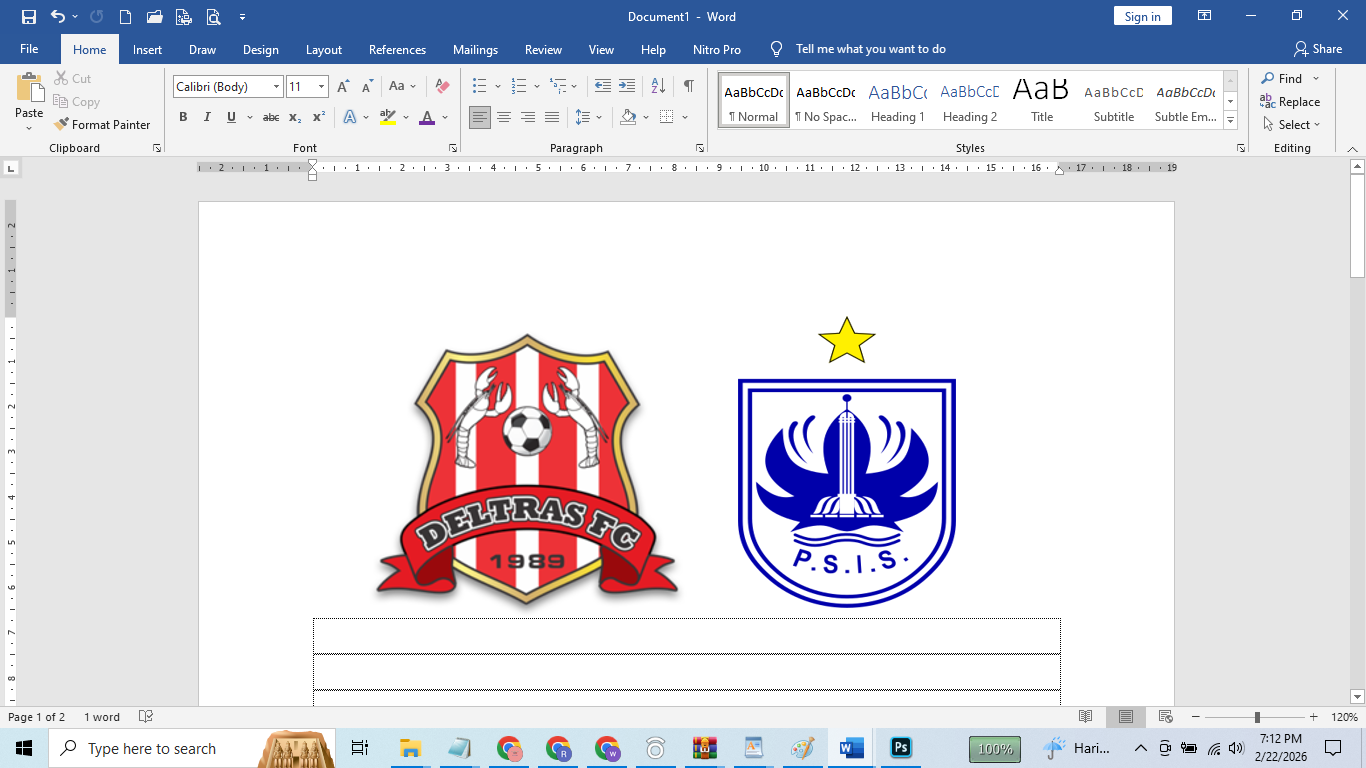The width and height of the screenshot is (1366, 768).
Task: Center the paragraph text
Action: point(504,117)
